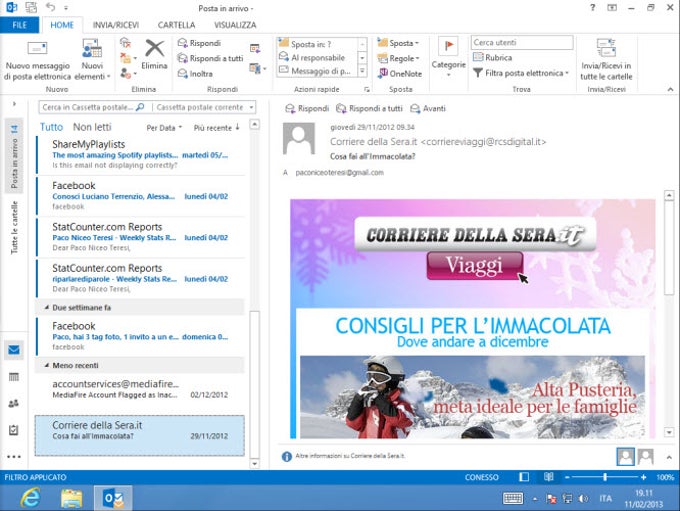
Task: Click Rispondi a tutti in the ribbon
Action: coord(211,58)
